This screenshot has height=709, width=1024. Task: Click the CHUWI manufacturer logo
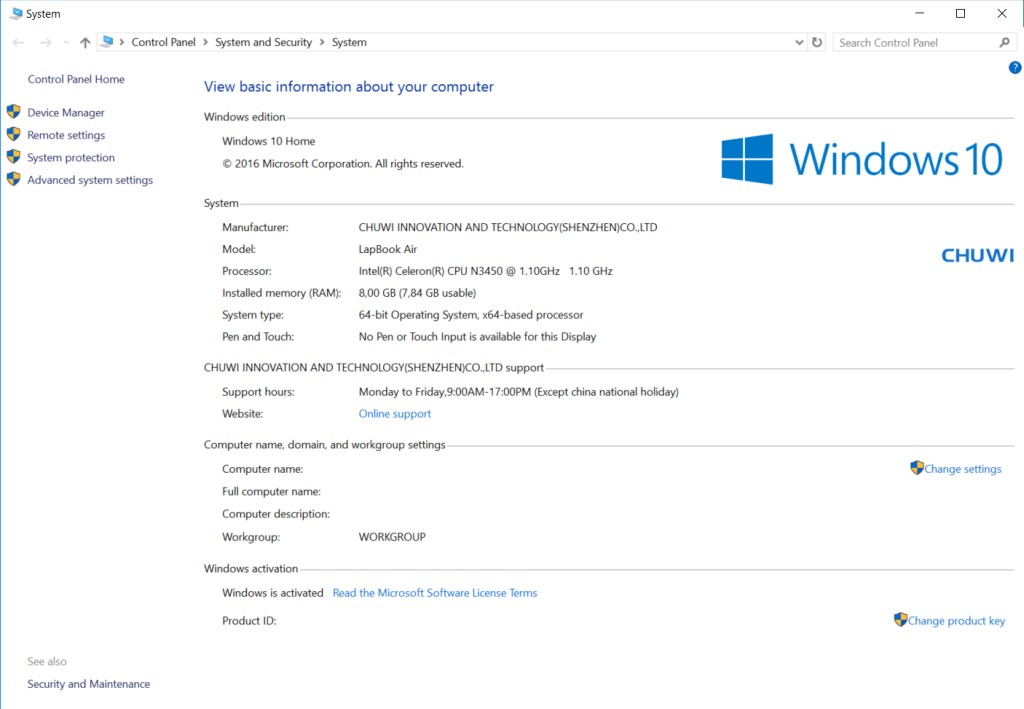coord(977,255)
